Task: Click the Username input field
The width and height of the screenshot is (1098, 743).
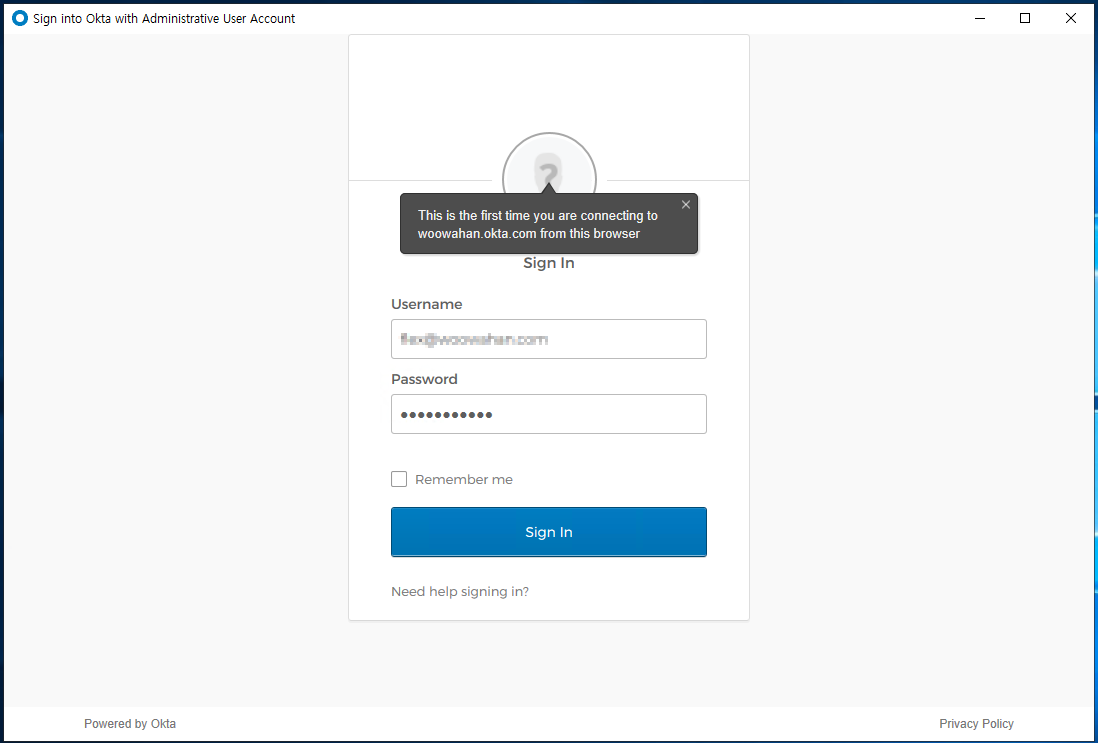Action: click(548, 339)
